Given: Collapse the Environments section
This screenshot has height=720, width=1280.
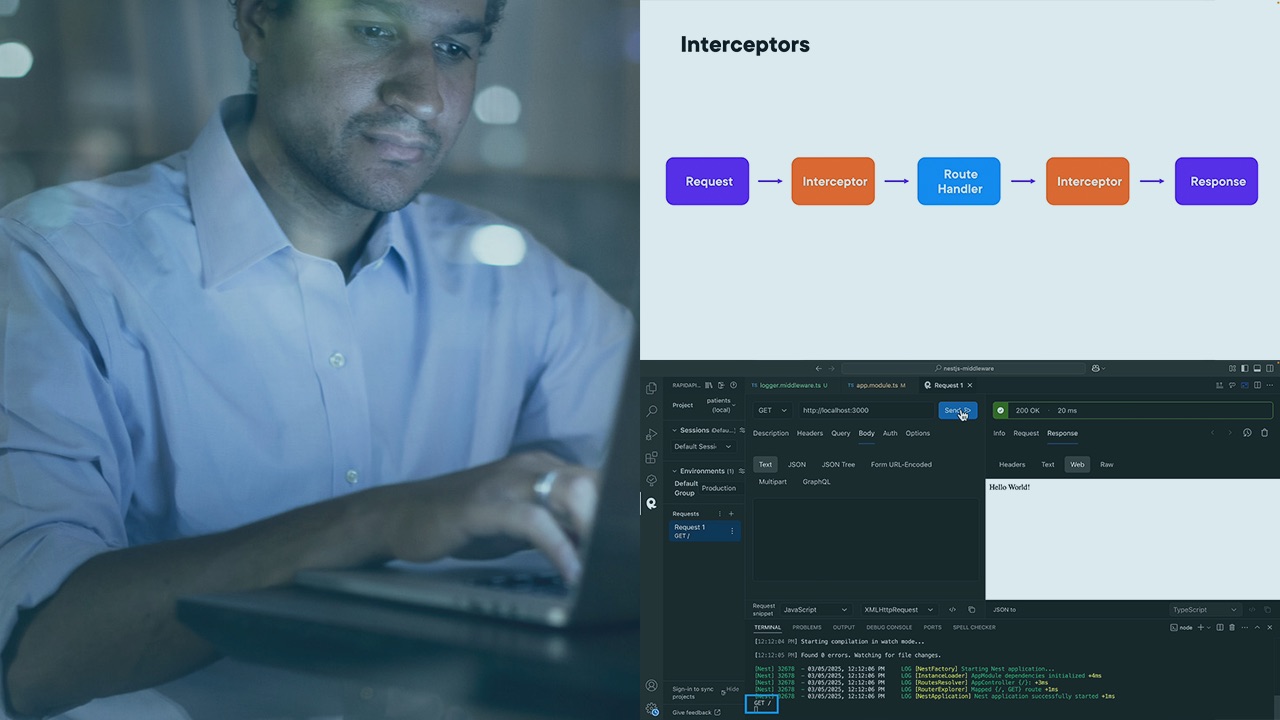Looking at the screenshot, I should click(x=673, y=470).
